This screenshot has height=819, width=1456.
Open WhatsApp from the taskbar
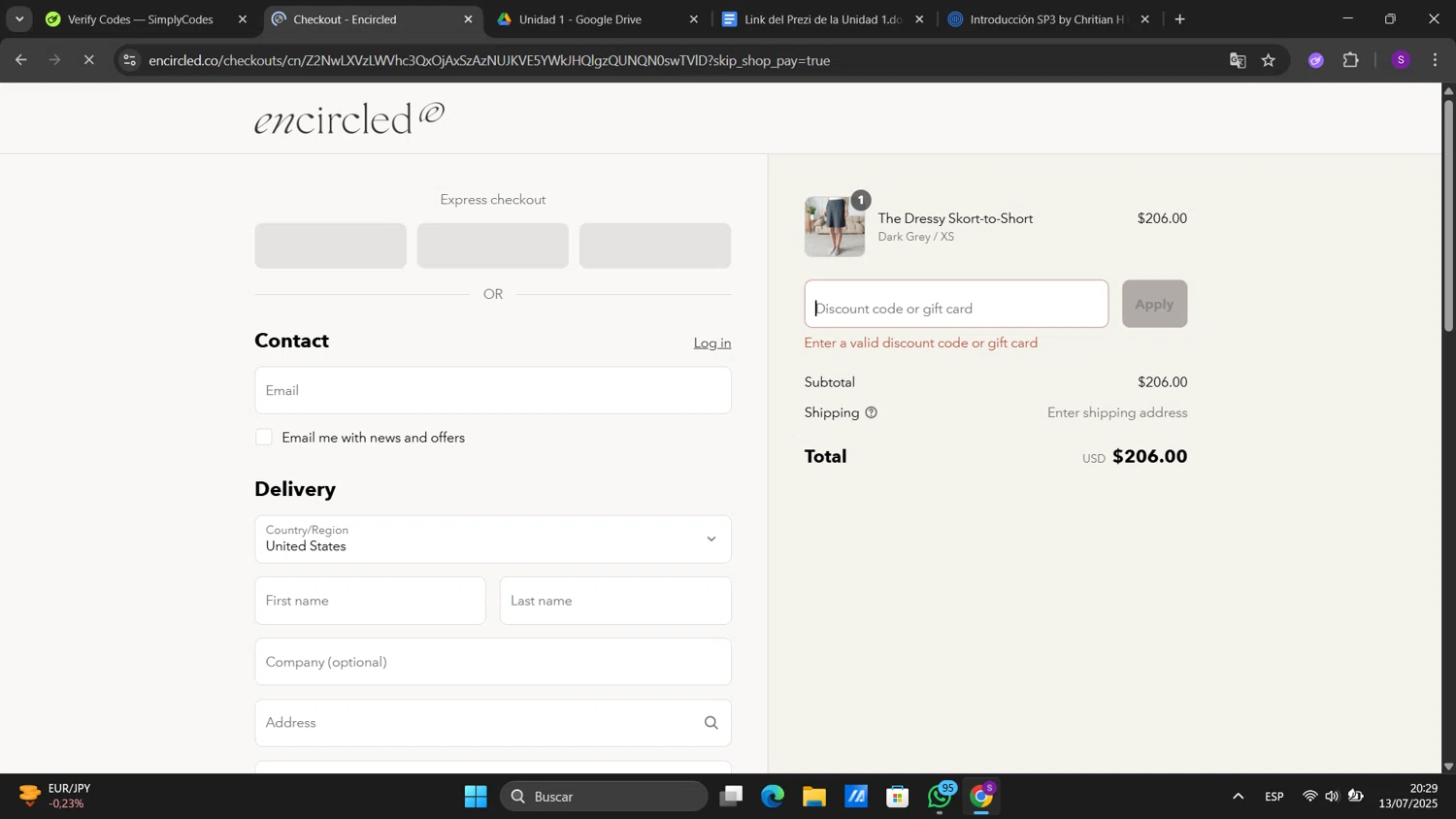[940, 797]
